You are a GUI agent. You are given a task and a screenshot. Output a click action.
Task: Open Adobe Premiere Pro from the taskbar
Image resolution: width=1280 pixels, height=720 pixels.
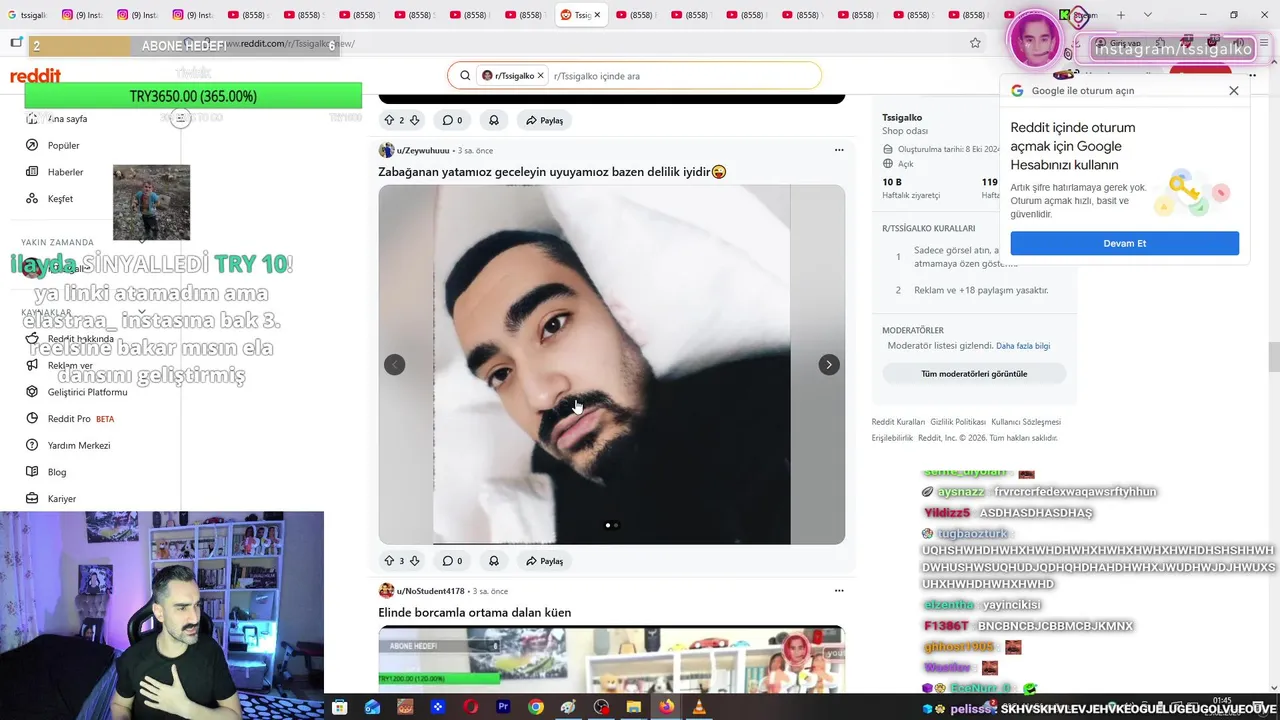pyautogui.click(x=503, y=707)
